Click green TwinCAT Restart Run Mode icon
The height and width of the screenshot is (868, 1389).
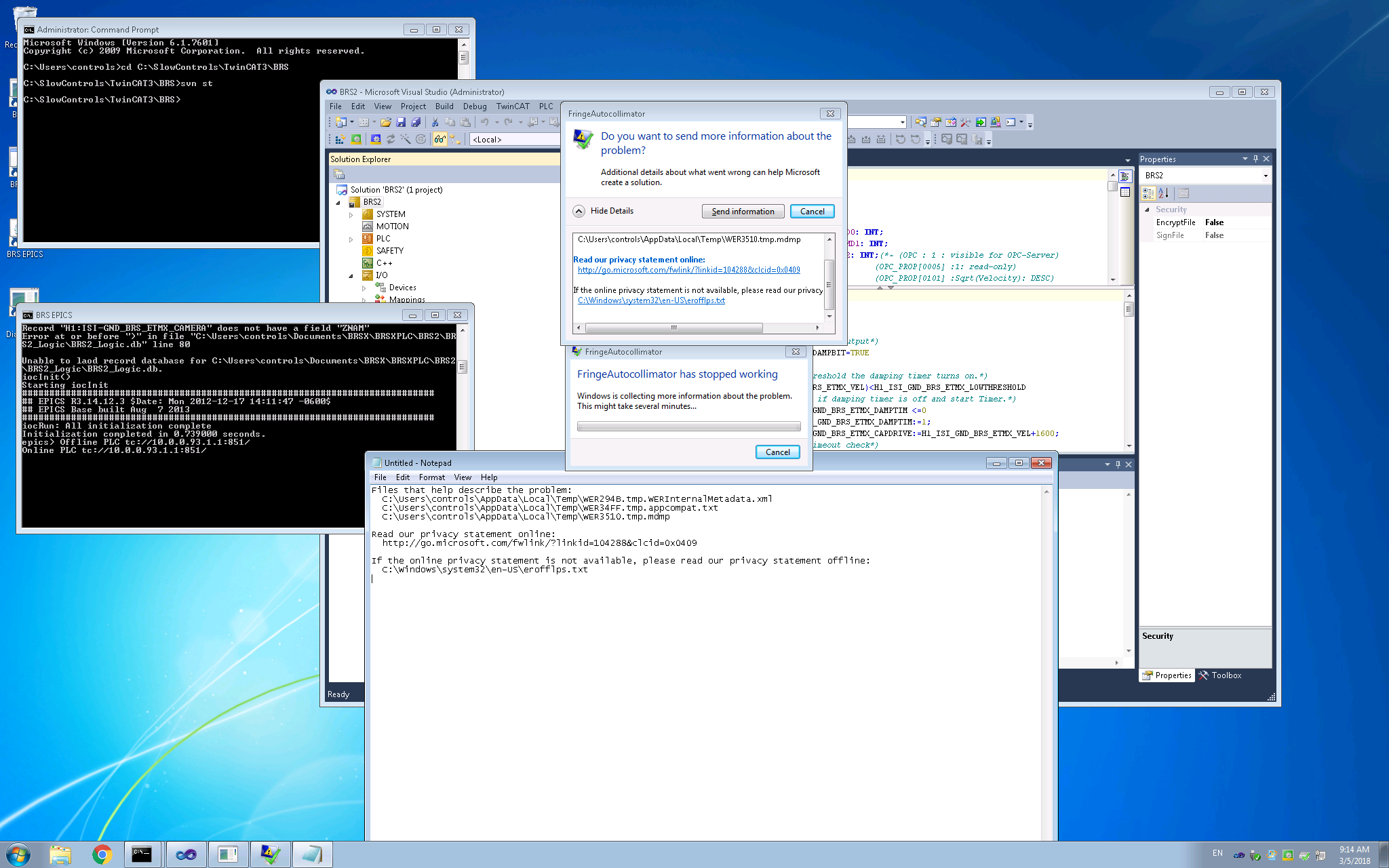point(356,139)
